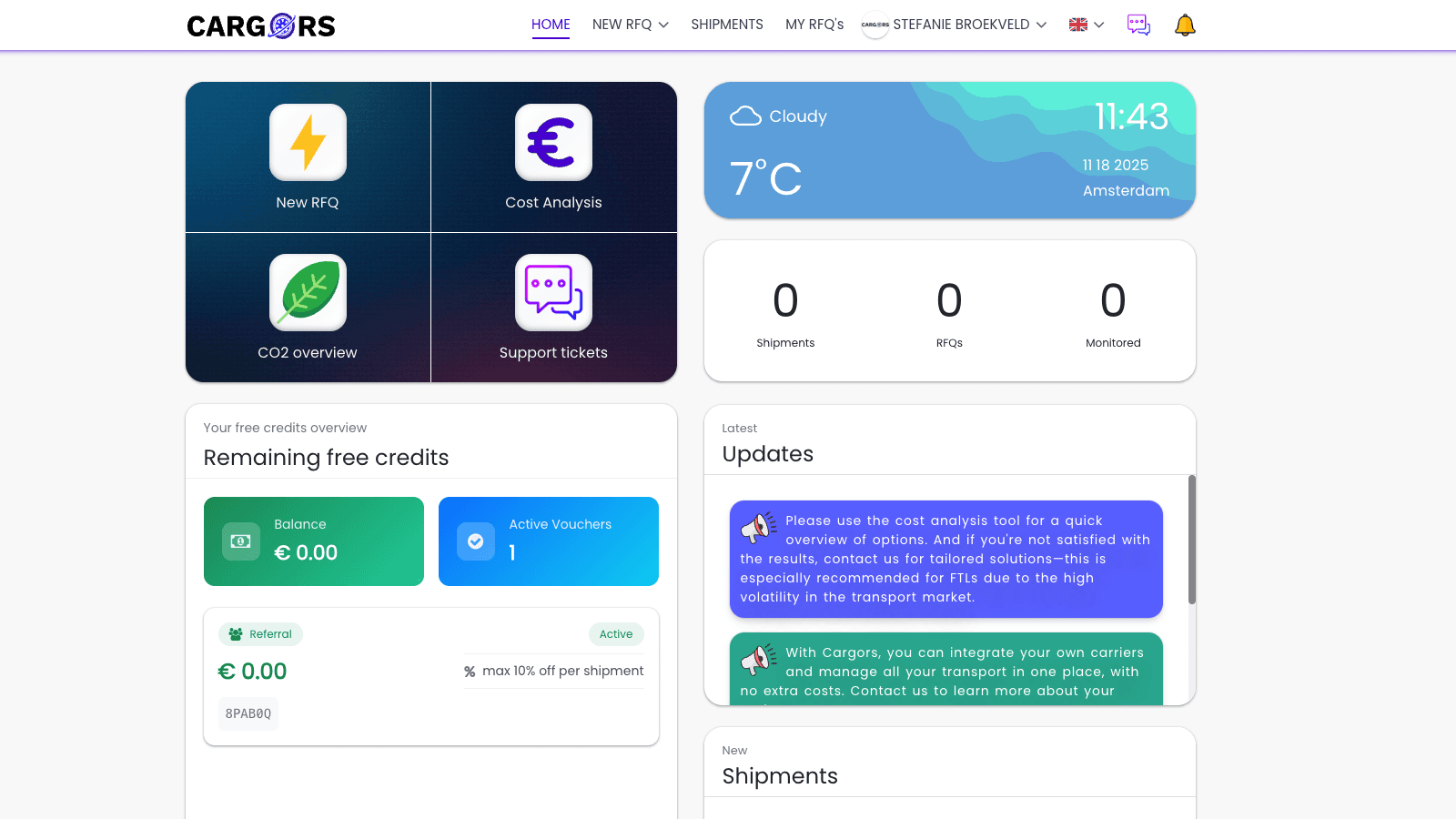
Task: Click the Balance card
Action: click(x=314, y=541)
